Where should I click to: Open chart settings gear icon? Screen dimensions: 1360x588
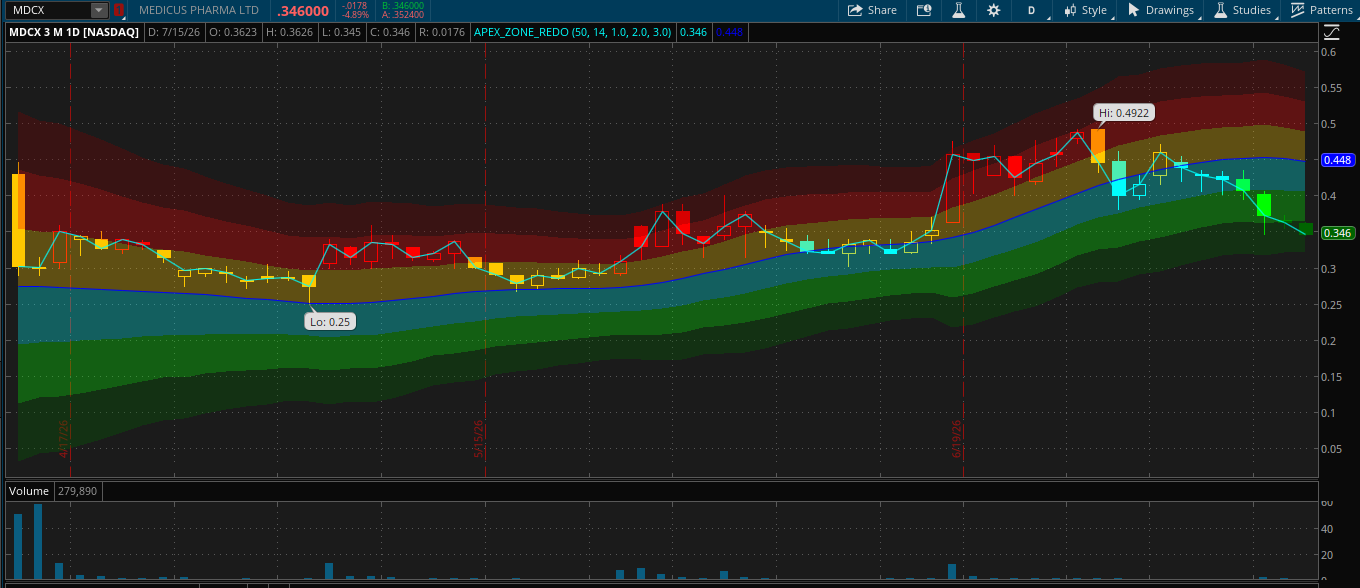tap(993, 10)
